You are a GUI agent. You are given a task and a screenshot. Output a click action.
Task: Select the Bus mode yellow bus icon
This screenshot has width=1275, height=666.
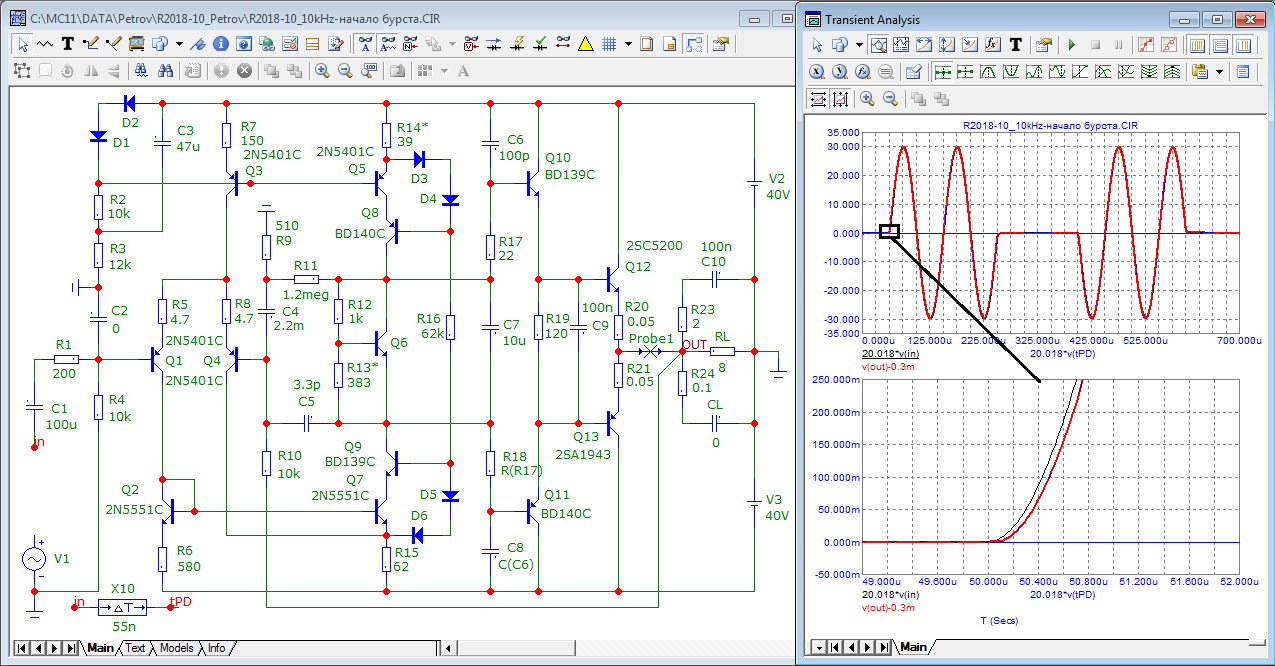point(137,44)
